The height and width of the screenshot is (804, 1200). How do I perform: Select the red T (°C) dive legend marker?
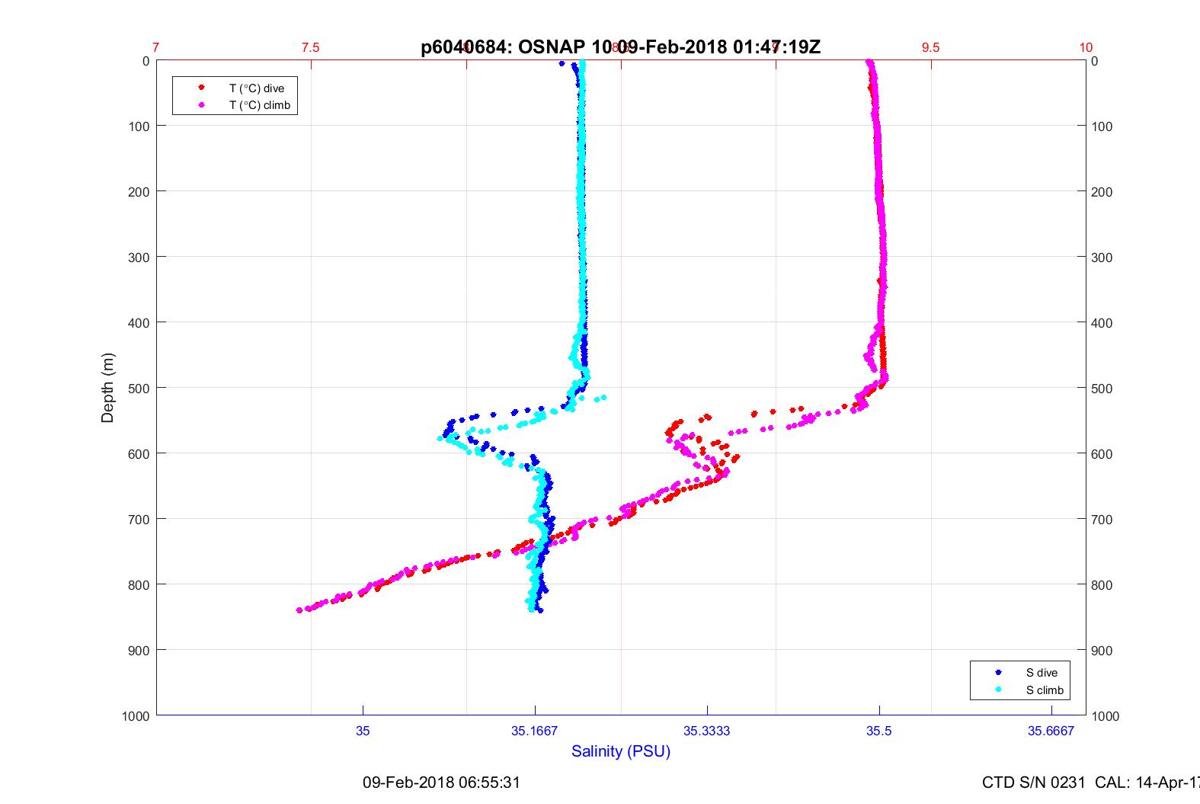202,88
